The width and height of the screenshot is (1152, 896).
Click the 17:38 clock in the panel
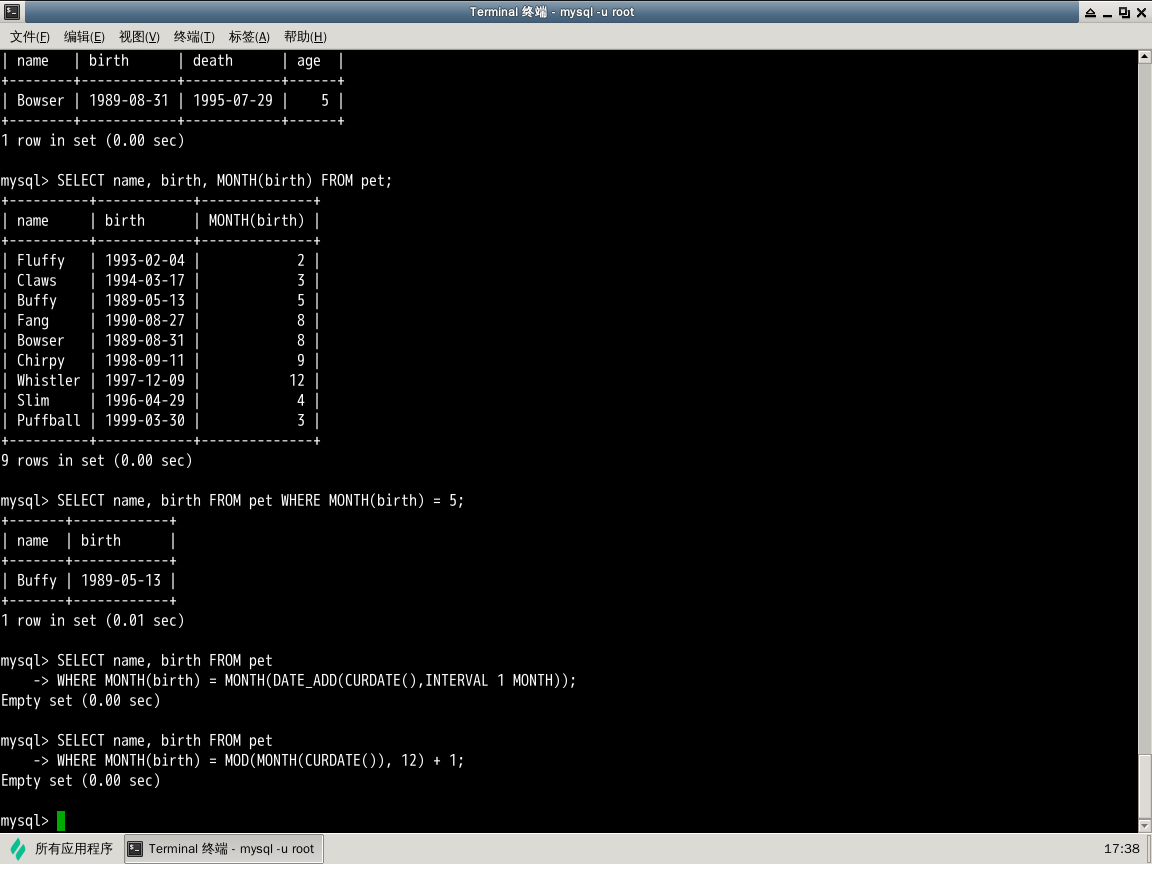click(1121, 849)
